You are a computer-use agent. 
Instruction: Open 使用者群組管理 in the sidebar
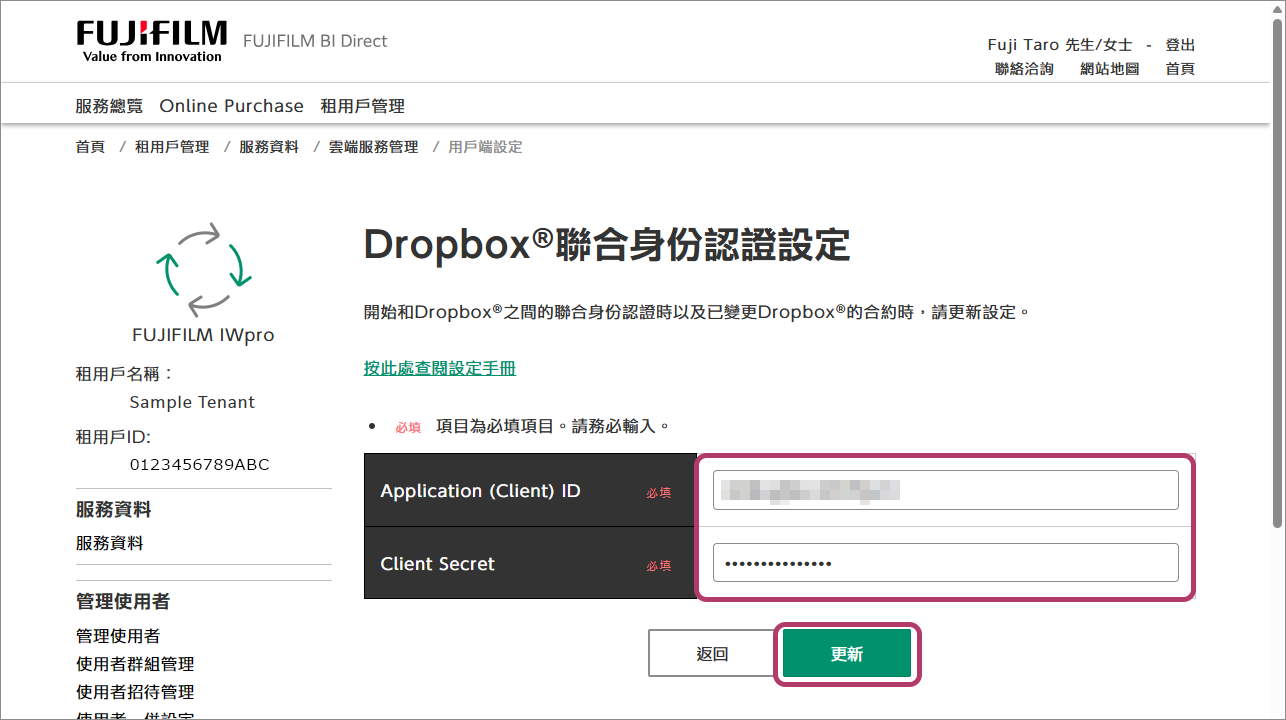(135, 664)
